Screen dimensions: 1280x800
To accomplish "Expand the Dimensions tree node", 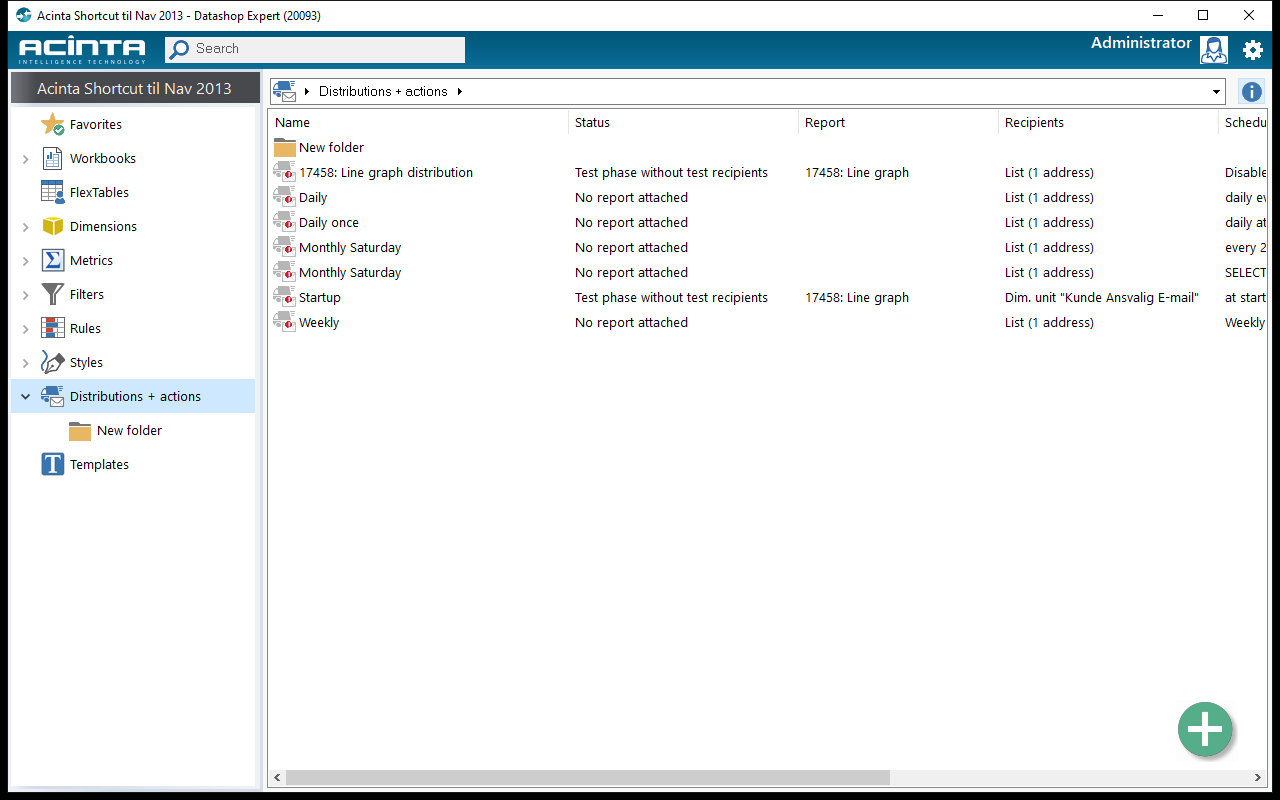I will [x=26, y=227].
